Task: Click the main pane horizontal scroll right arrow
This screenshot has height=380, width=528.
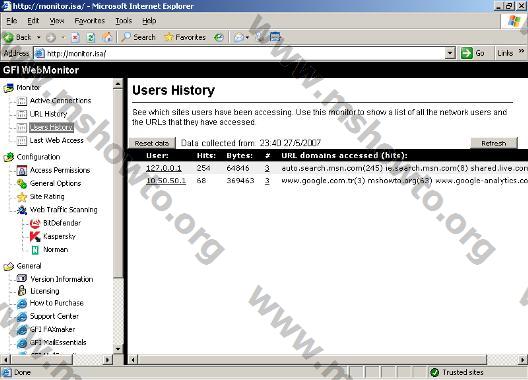Action: 522,360
